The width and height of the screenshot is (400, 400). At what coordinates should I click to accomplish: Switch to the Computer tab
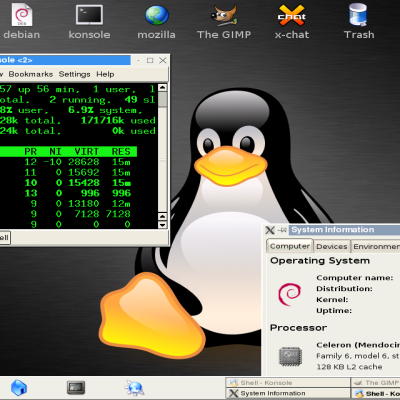[290, 246]
